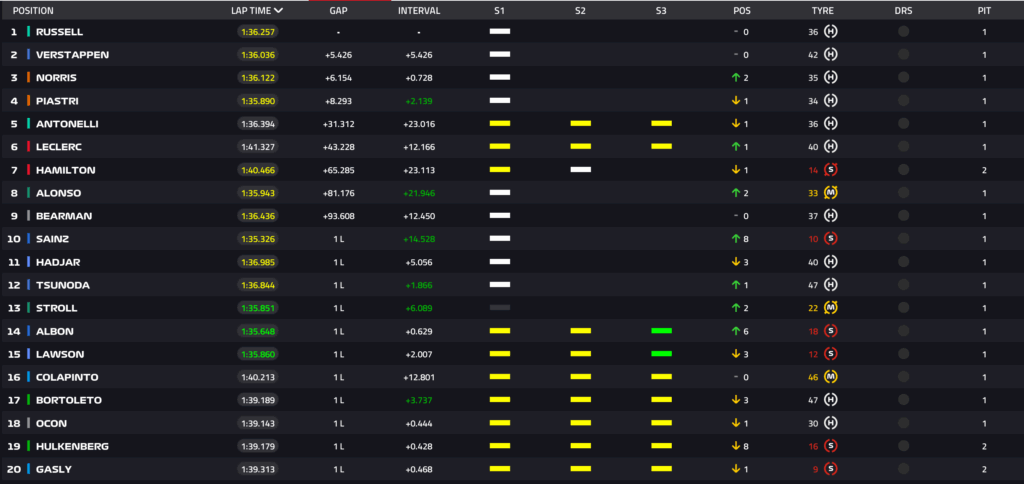Select the VERSTAPPEN driver name
The height and width of the screenshot is (484, 1024).
tap(72, 55)
